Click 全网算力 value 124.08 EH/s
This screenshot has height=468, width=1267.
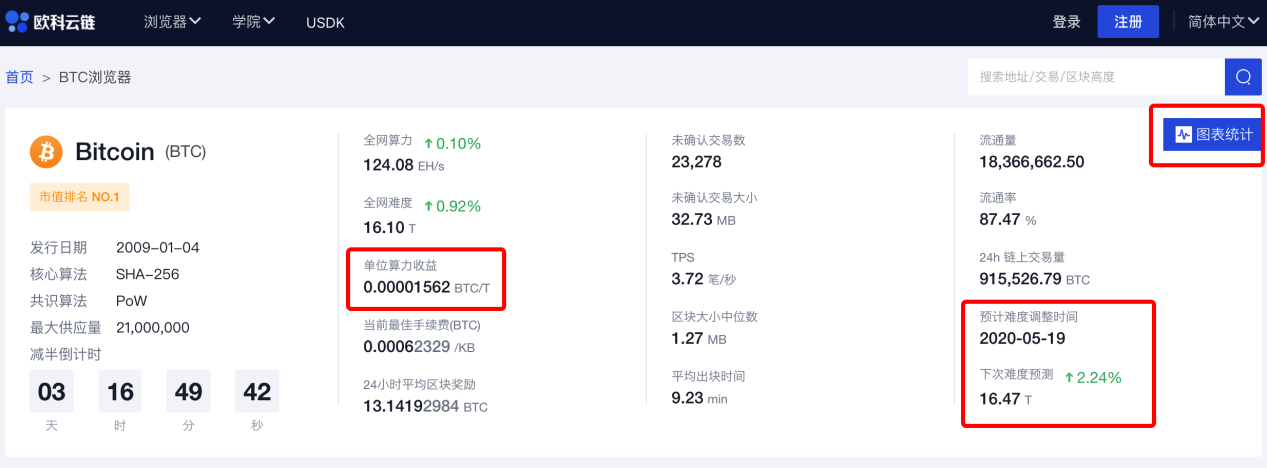pyautogui.click(x=405, y=165)
